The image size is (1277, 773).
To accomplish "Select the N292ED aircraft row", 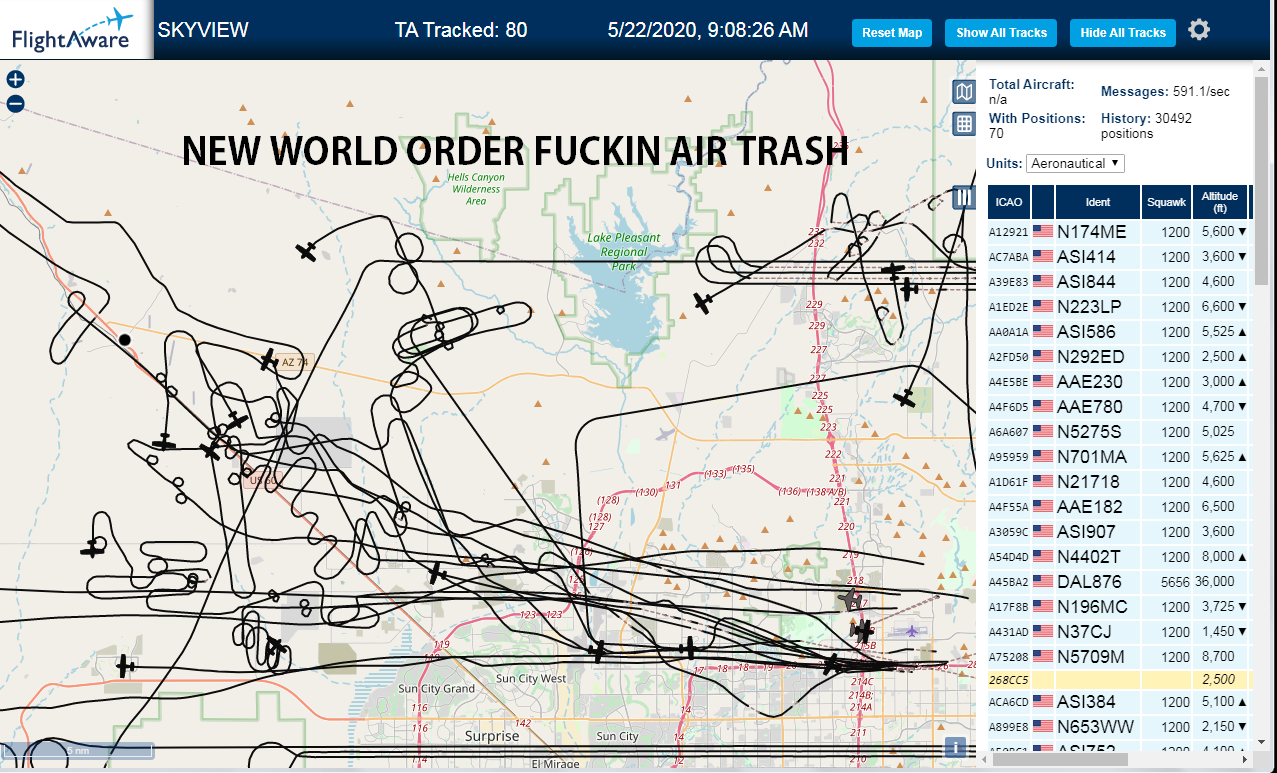I will (x=1120, y=357).
